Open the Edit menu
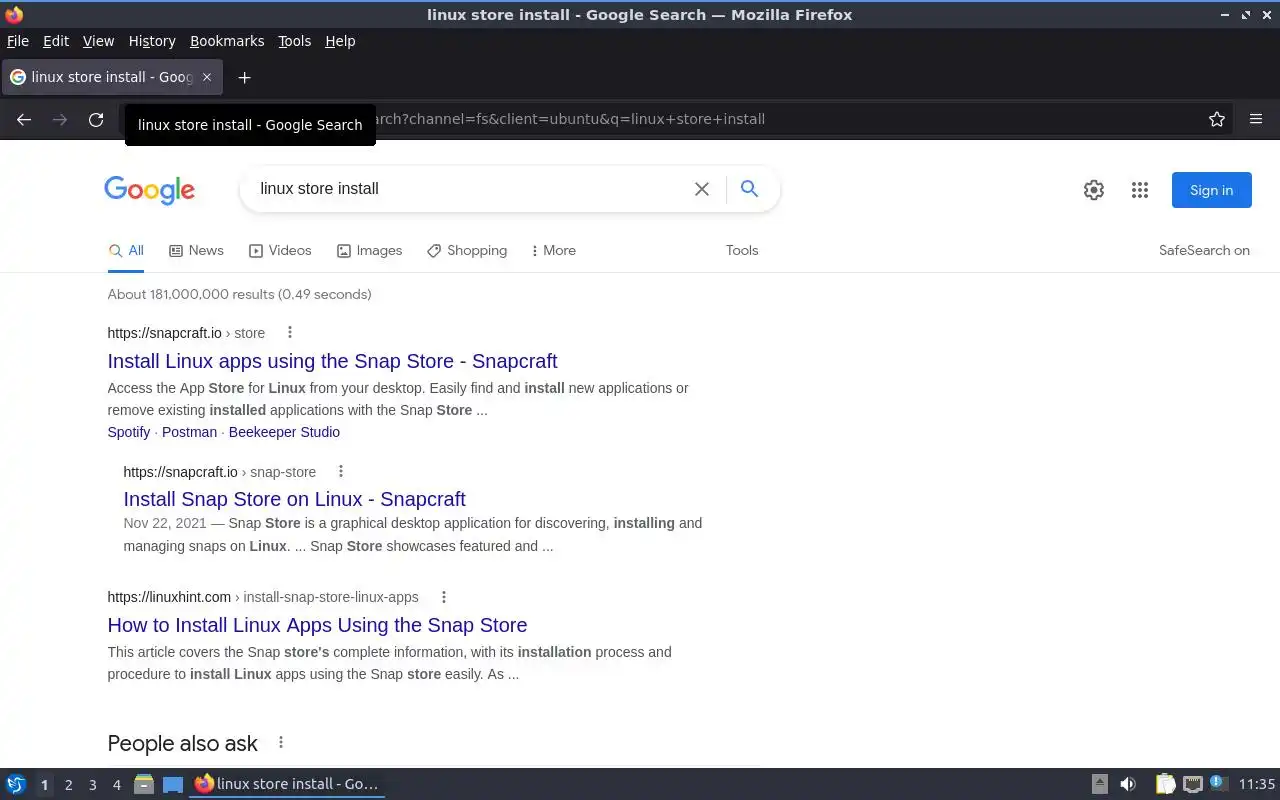This screenshot has width=1280, height=800. click(x=56, y=41)
